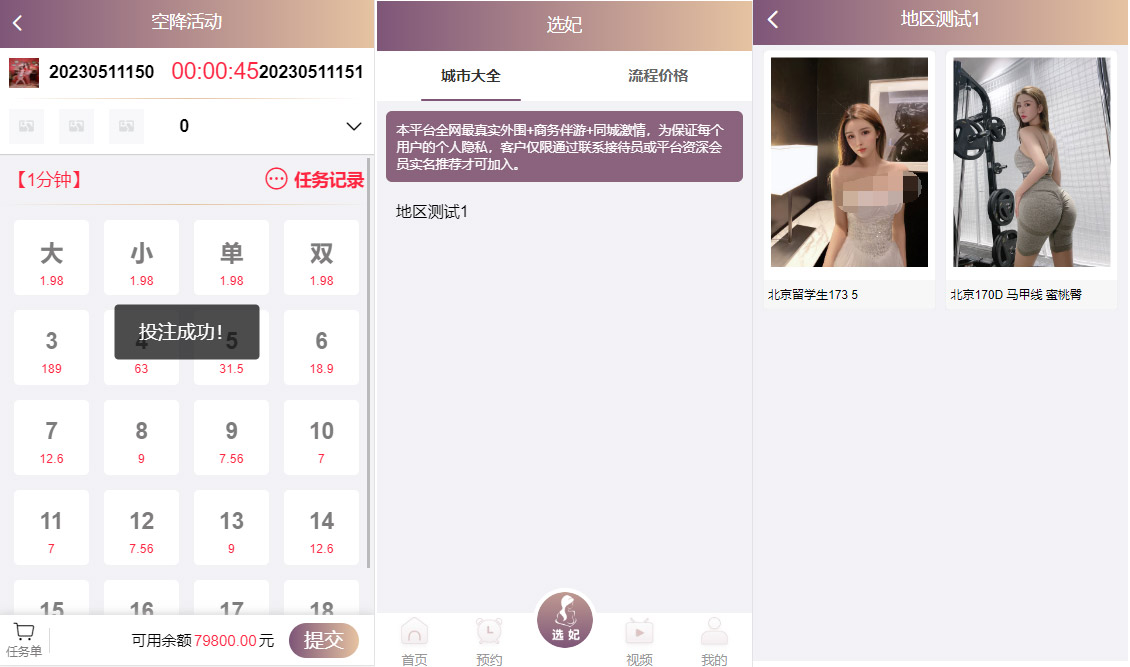
Task: Select the 大 1.98 bet option
Action: click(x=51, y=258)
